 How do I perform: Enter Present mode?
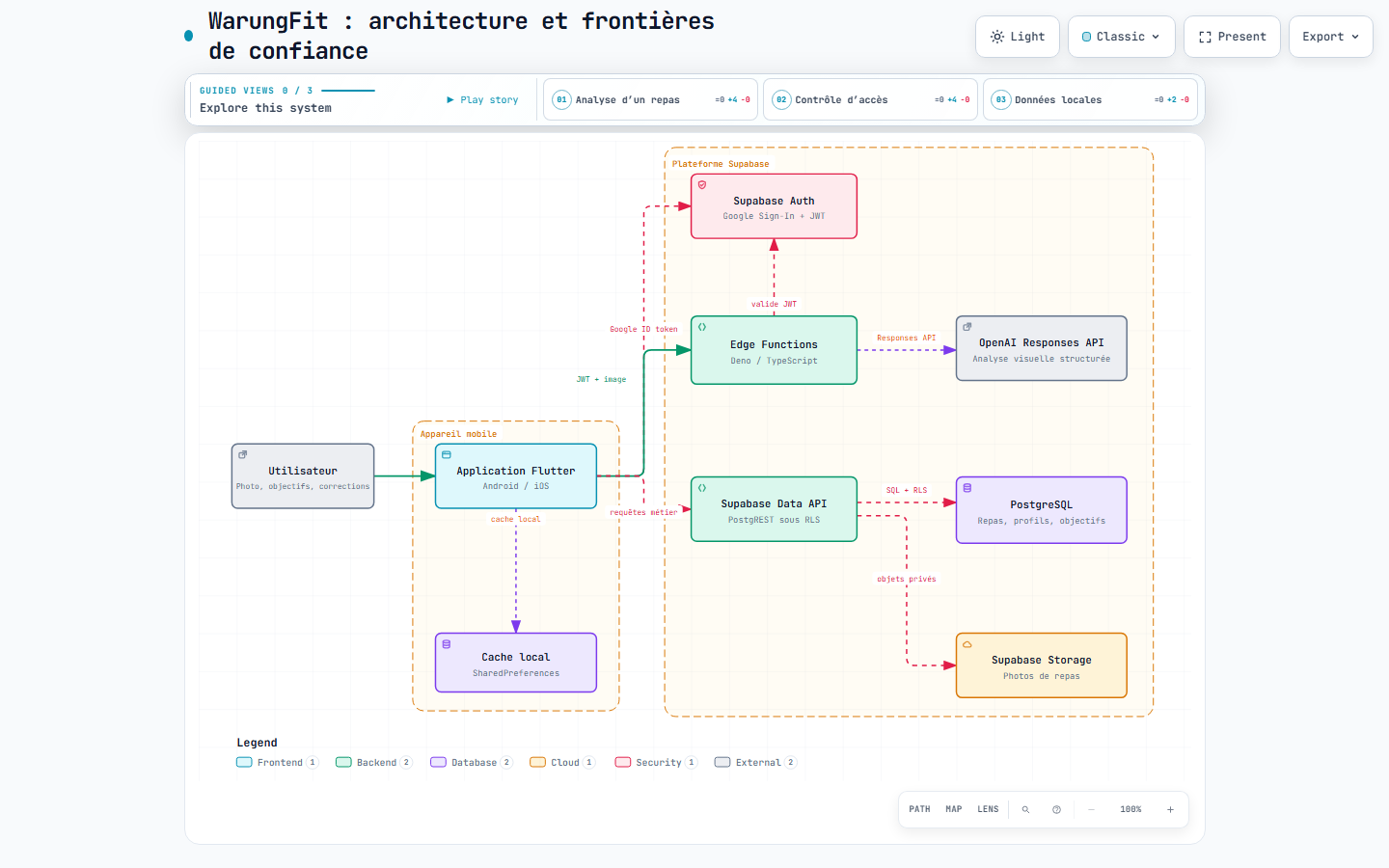(x=1233, y=37)
